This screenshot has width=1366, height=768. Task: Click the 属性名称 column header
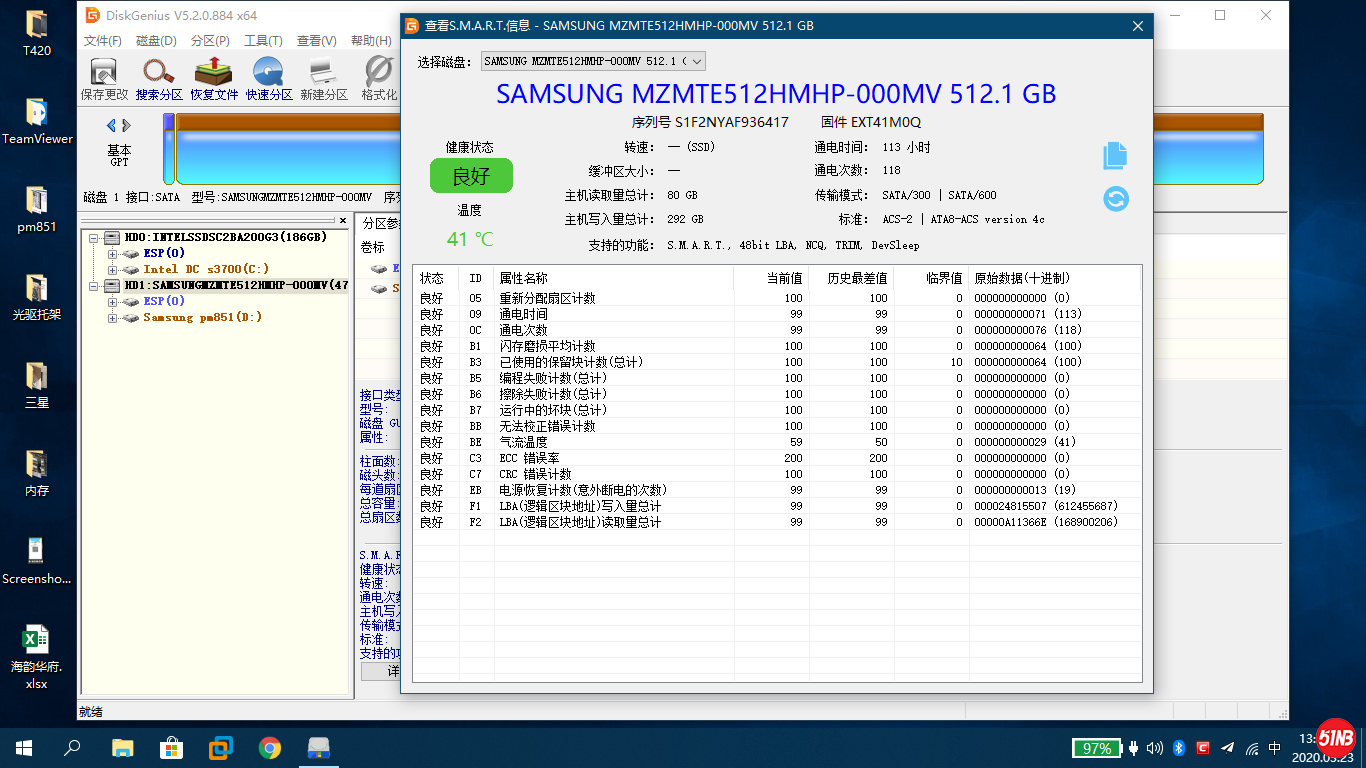(x=523, y=278)
